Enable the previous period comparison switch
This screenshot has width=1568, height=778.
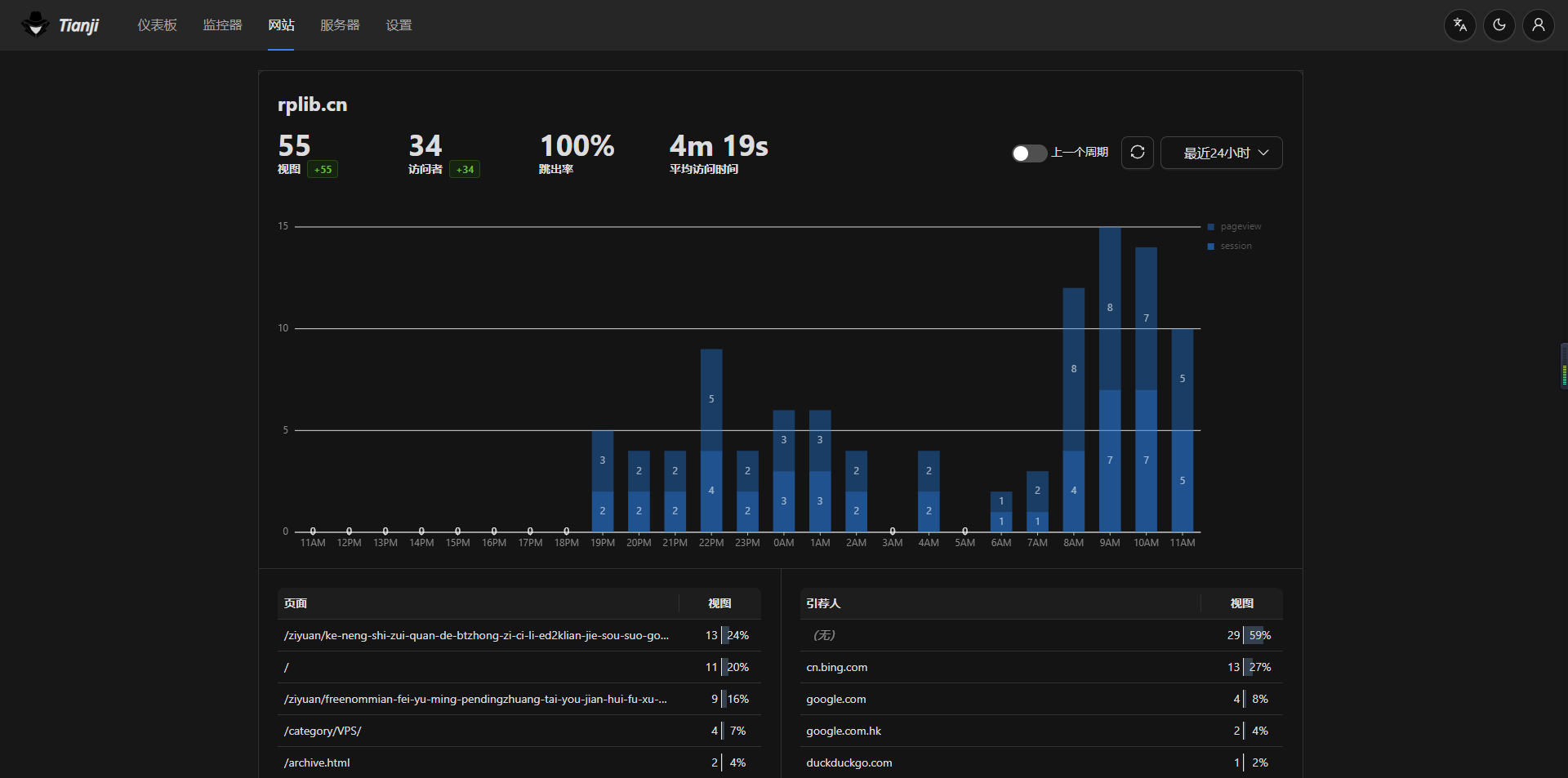(x=1029, y=153)
